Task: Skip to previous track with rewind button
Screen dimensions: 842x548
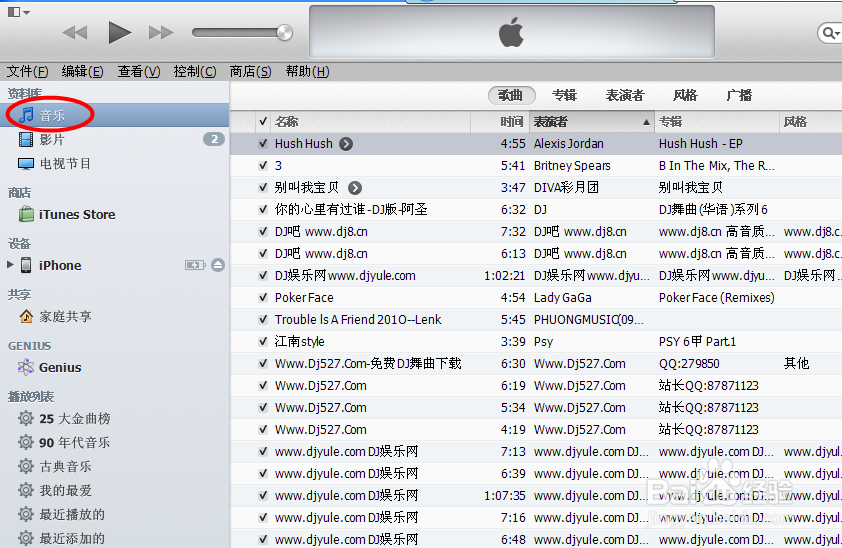Action: tap(75, 33)
